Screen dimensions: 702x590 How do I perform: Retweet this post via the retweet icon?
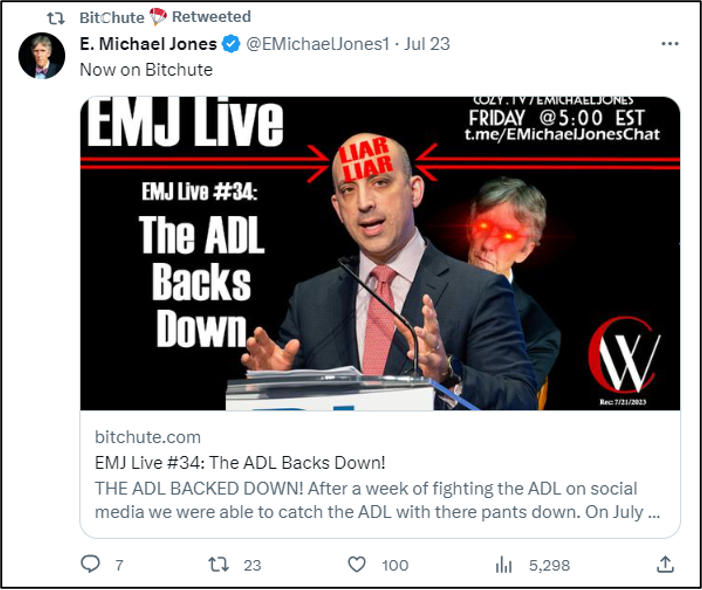(218, 564)
